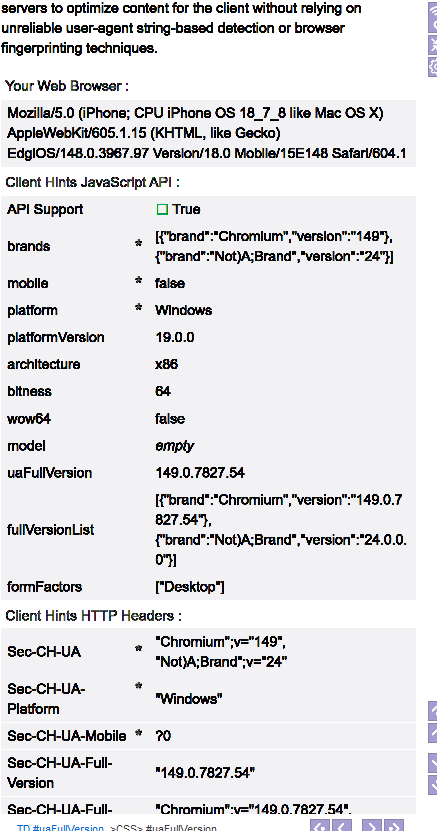Select the quoted "149.0.7827.54" header value
The height and width of the screenshot is (831, 437).
(205, 773)
